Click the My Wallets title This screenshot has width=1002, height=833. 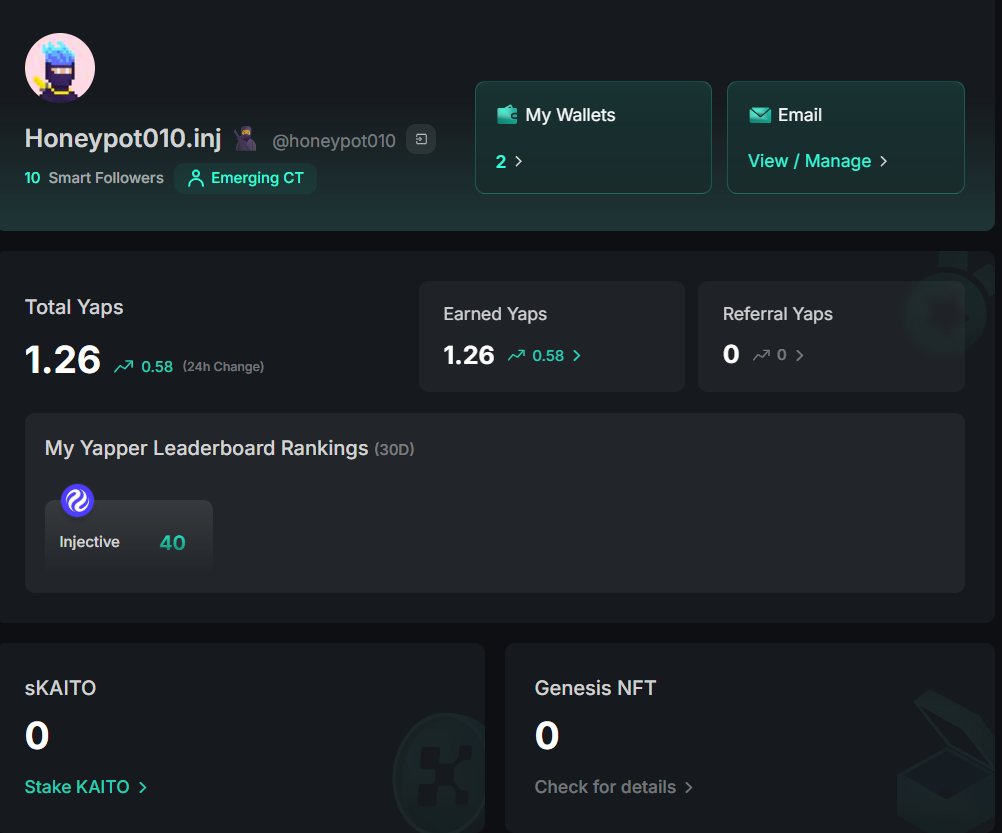point(570,115)
